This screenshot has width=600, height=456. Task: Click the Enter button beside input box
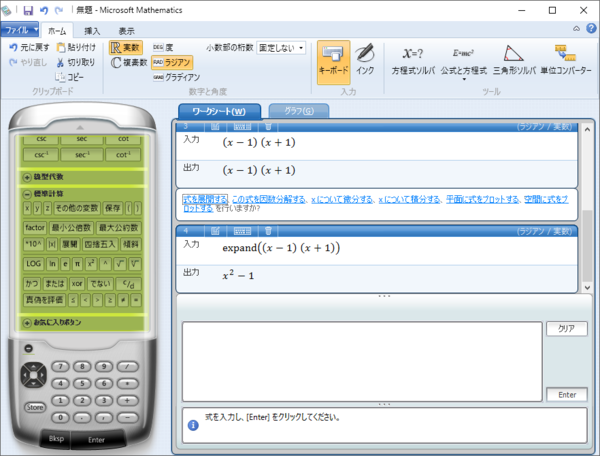pos(567,394)
